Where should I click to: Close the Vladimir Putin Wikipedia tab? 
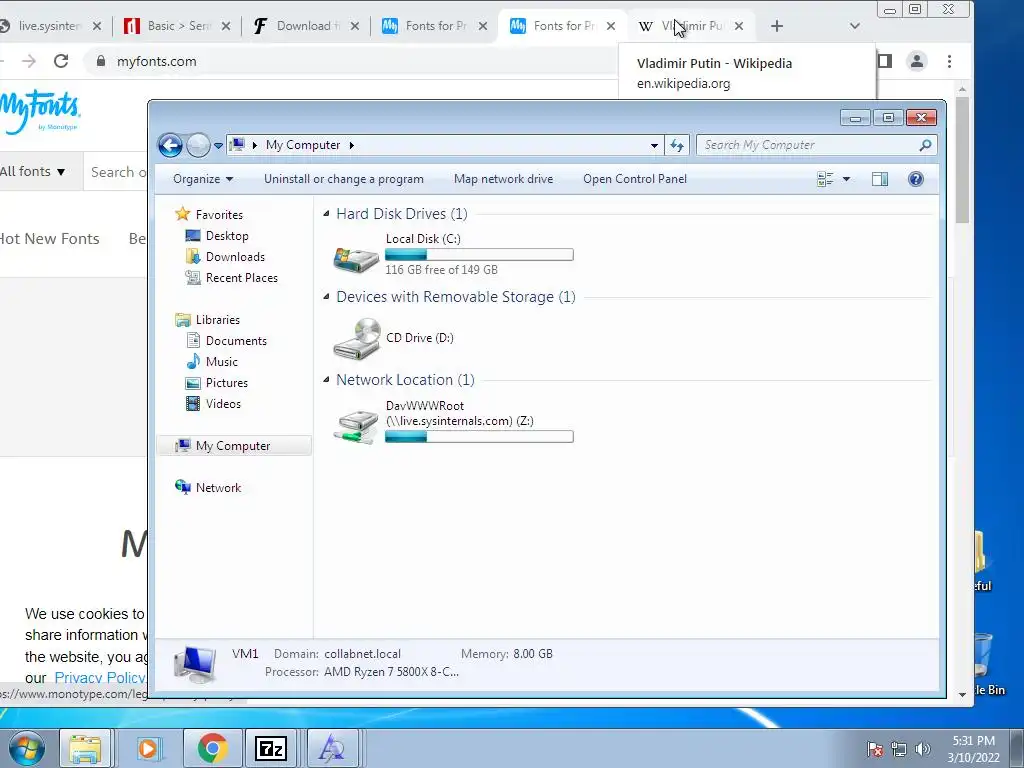click(739, 26)
